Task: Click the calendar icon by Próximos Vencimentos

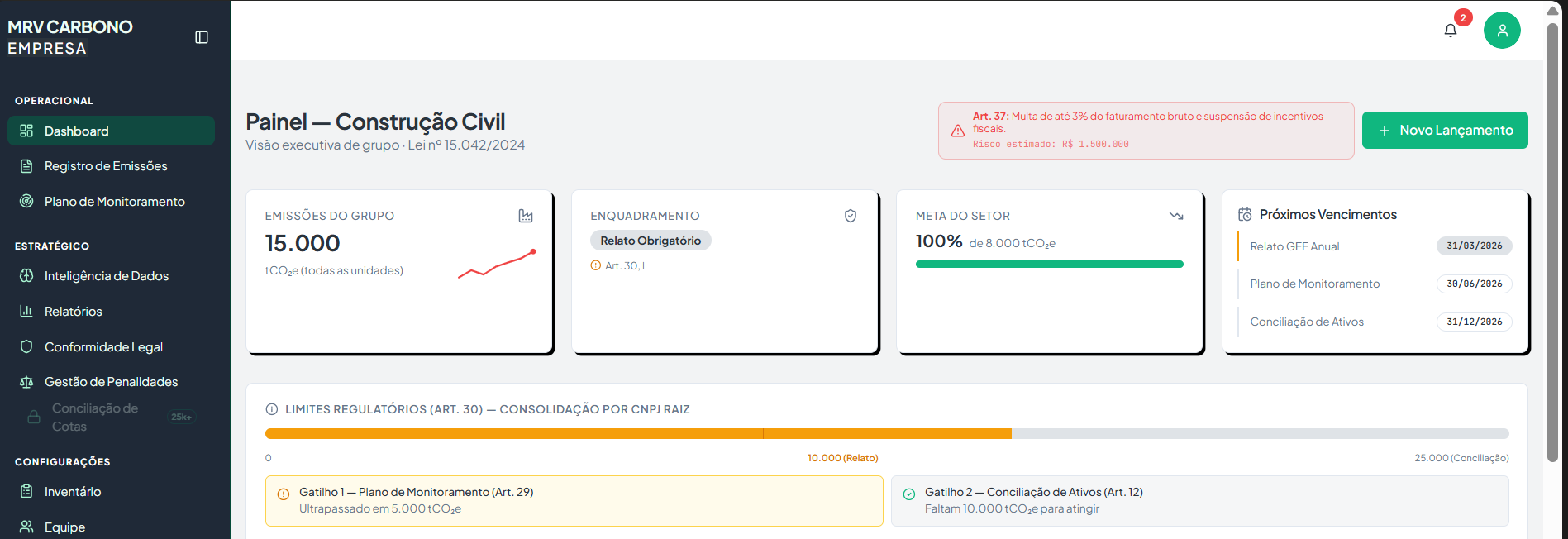Action: click(x=1245, y=215)
